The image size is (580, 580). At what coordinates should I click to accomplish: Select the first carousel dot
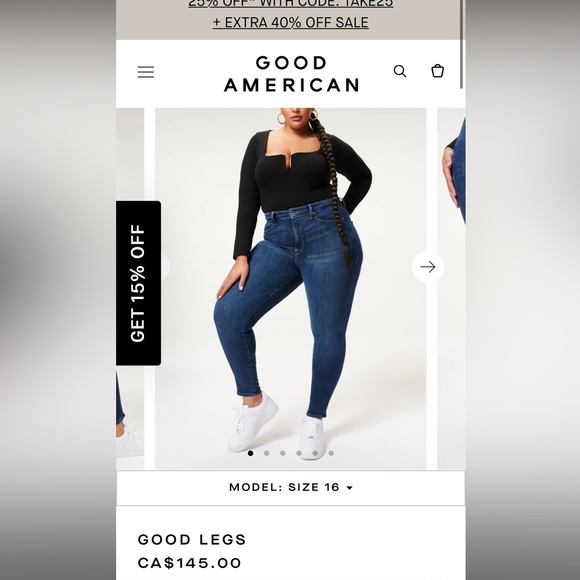pos(250,453)
